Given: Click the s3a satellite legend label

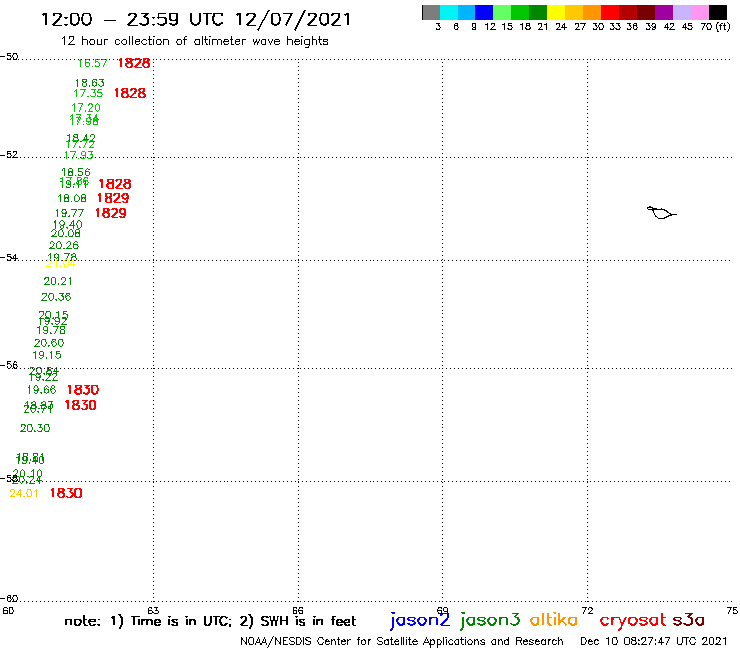Looking at the screenshot, I should [x=689, y=620].
